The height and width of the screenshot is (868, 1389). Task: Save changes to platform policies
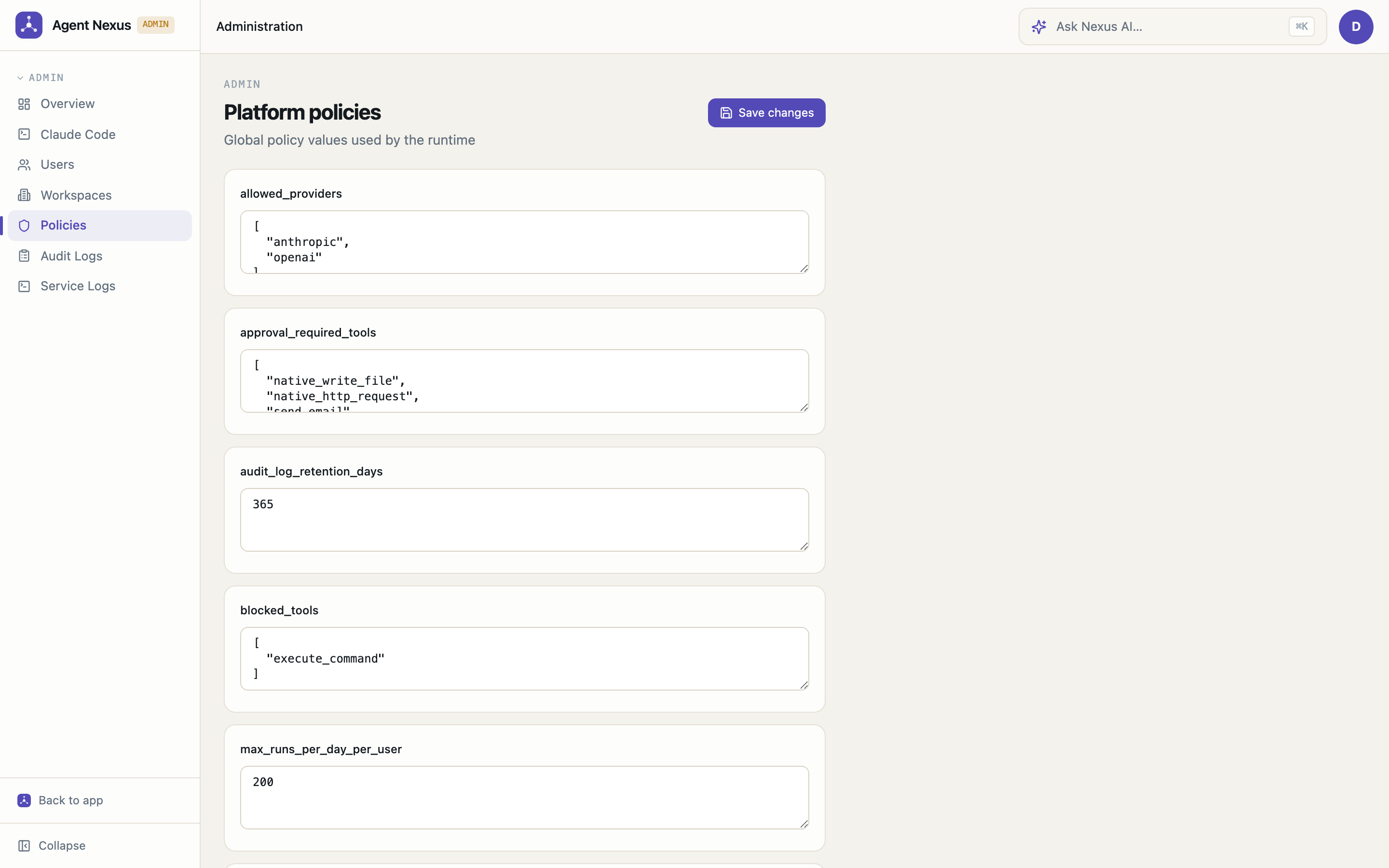[x=766, y=112]
